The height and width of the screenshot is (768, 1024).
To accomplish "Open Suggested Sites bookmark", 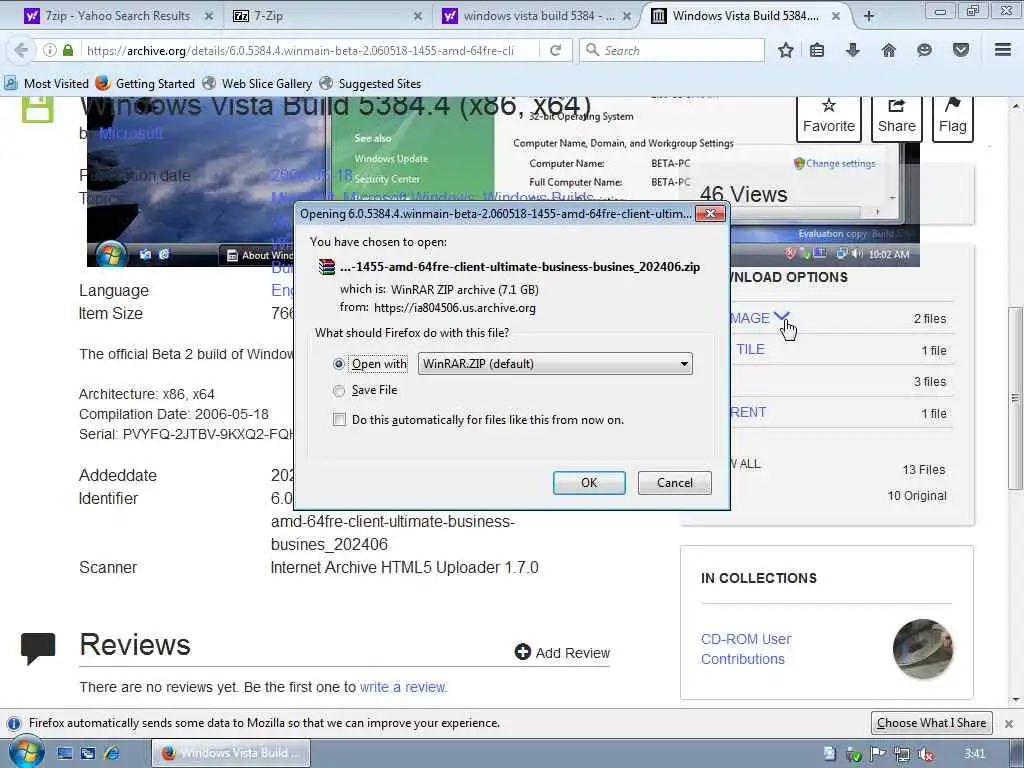I will (370, 84).
